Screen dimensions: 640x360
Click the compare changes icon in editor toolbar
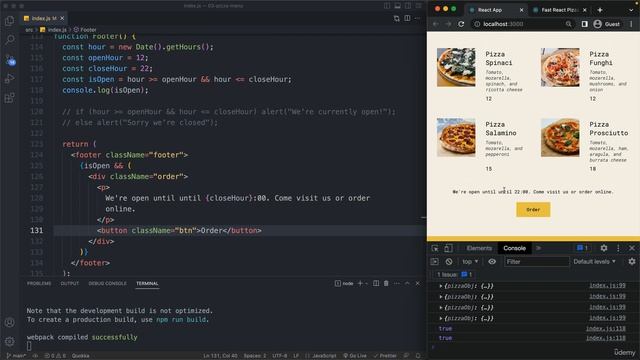tap(397, 18)
